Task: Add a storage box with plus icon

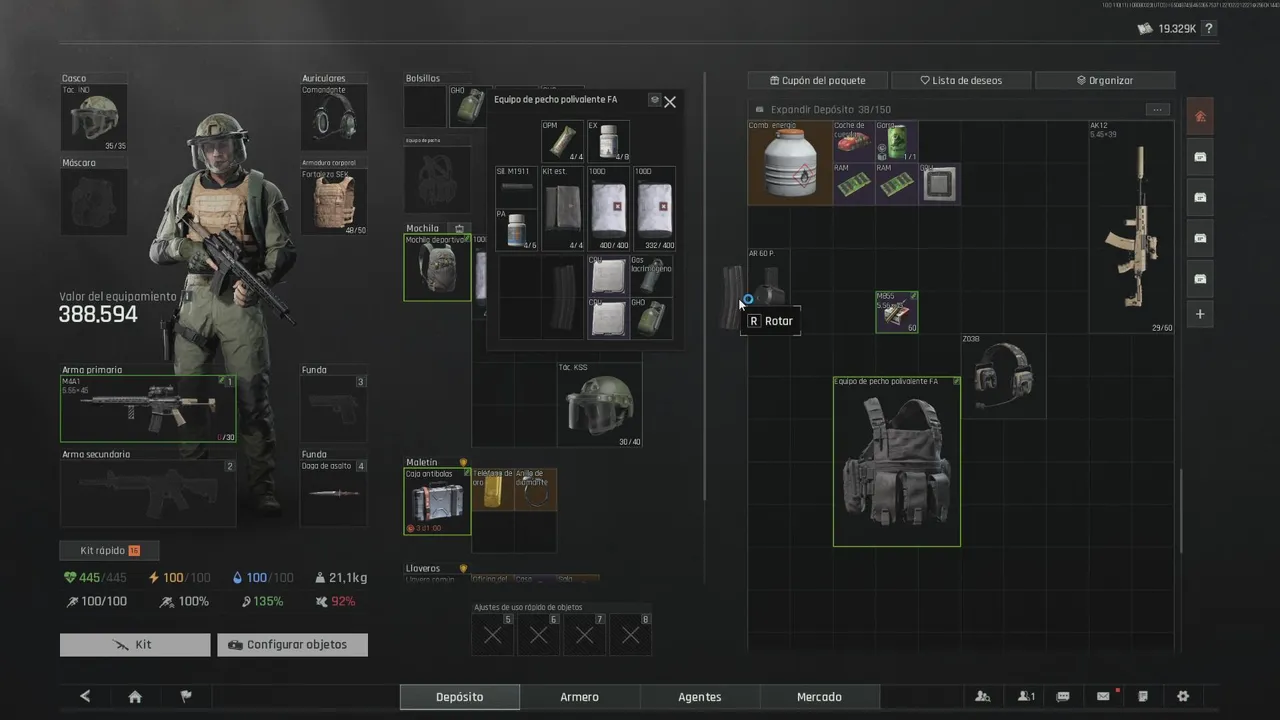Action: pos(1200,314)
